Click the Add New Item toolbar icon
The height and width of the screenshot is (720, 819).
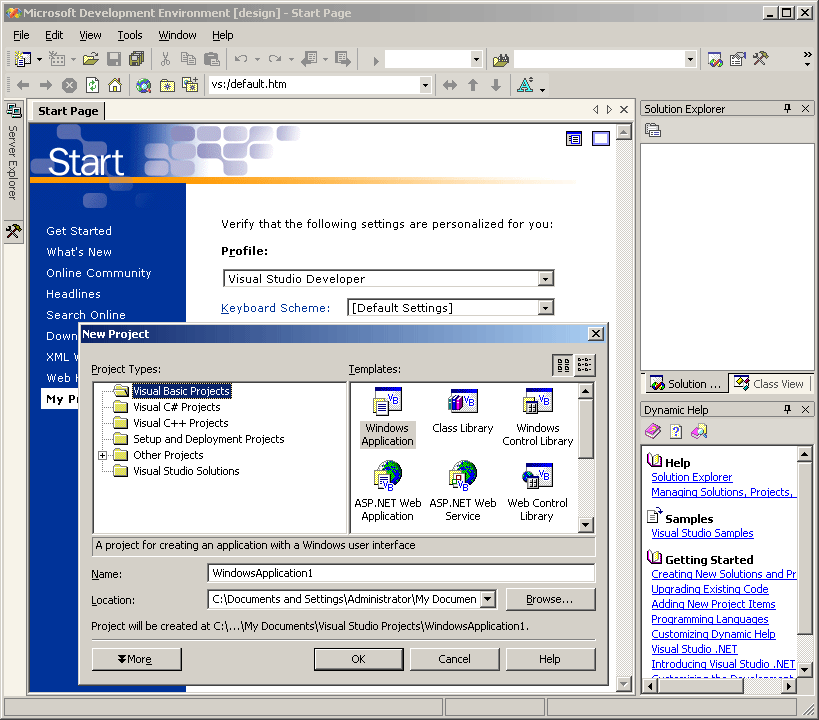56,59
